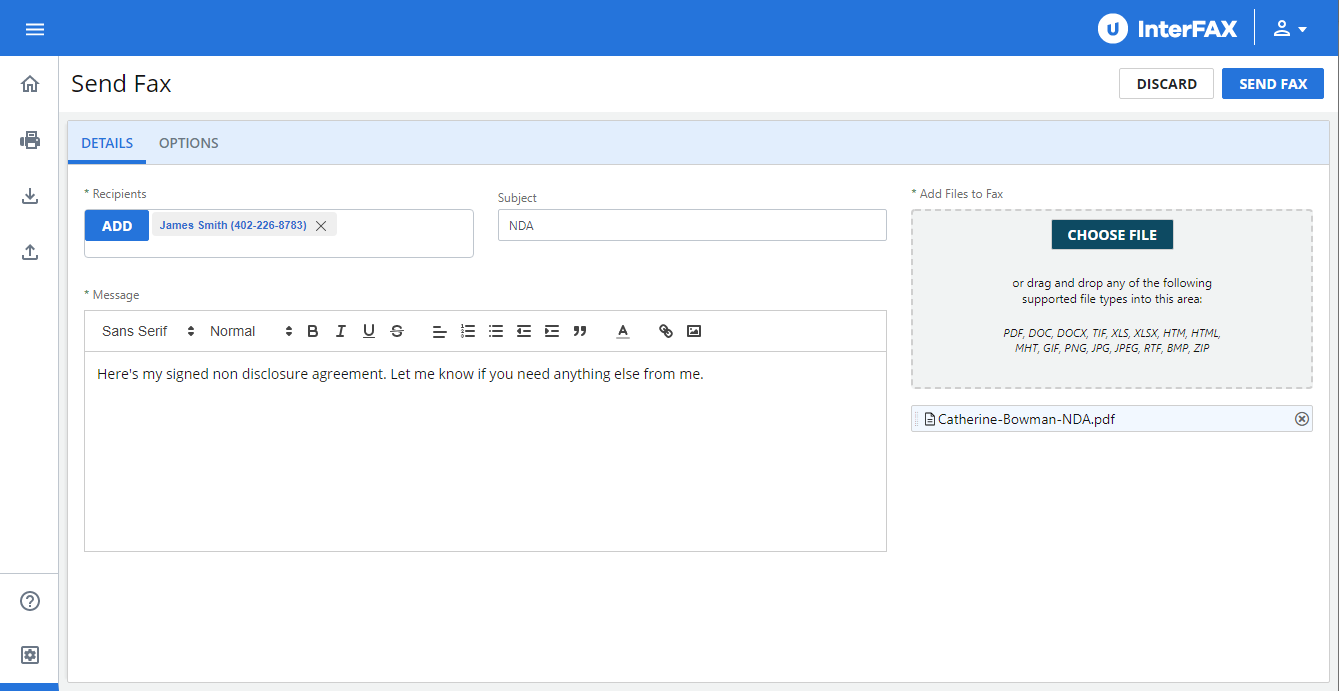
Task: Switch to the OPTIONS tab
Action: 189,143
